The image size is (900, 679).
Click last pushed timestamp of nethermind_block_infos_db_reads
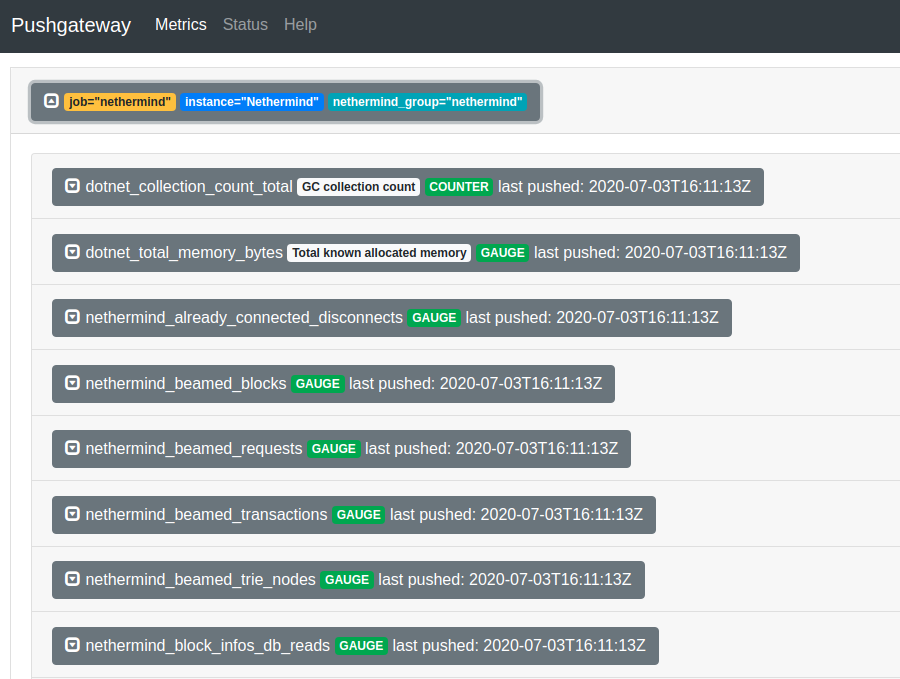[519, 645]
